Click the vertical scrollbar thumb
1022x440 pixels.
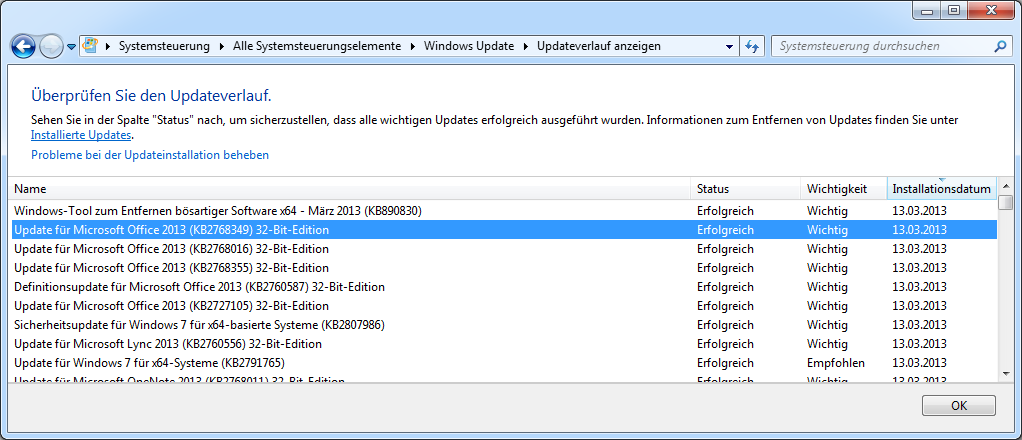[x=1006, y=203]
